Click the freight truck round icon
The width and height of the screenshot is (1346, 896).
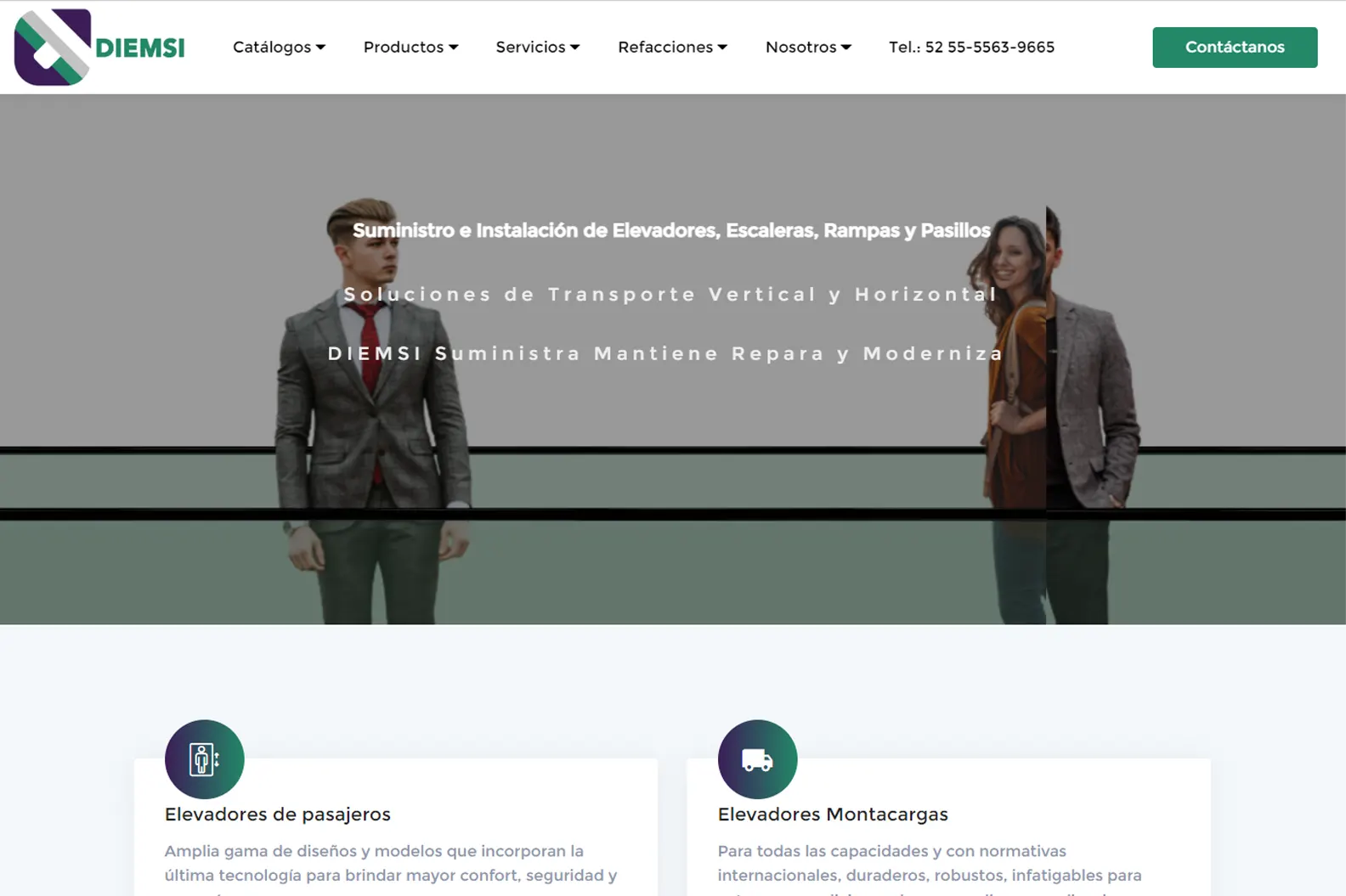757,759
